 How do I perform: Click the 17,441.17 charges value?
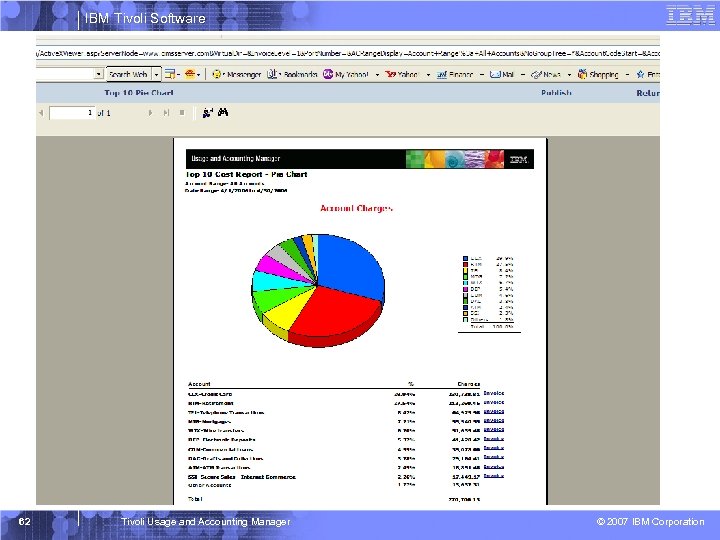click(466, 477)
